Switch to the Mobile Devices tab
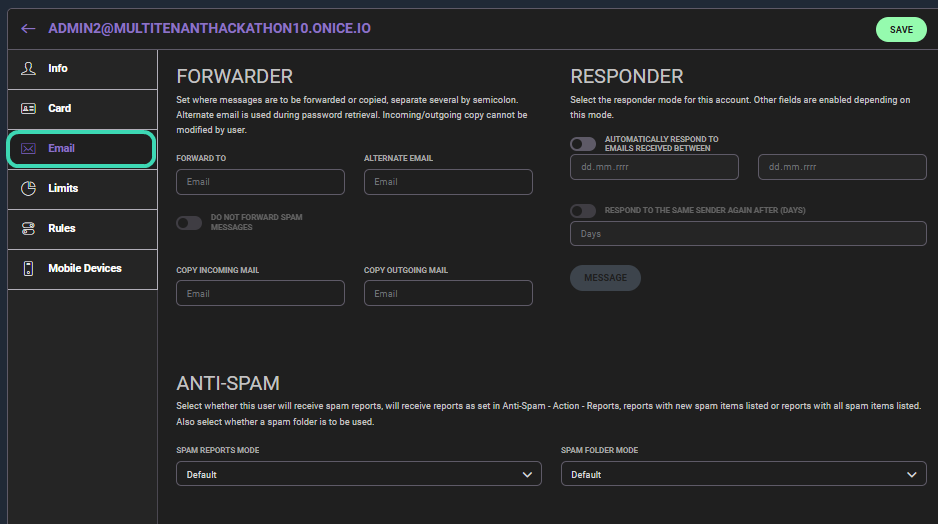 [x=84, y=269]
